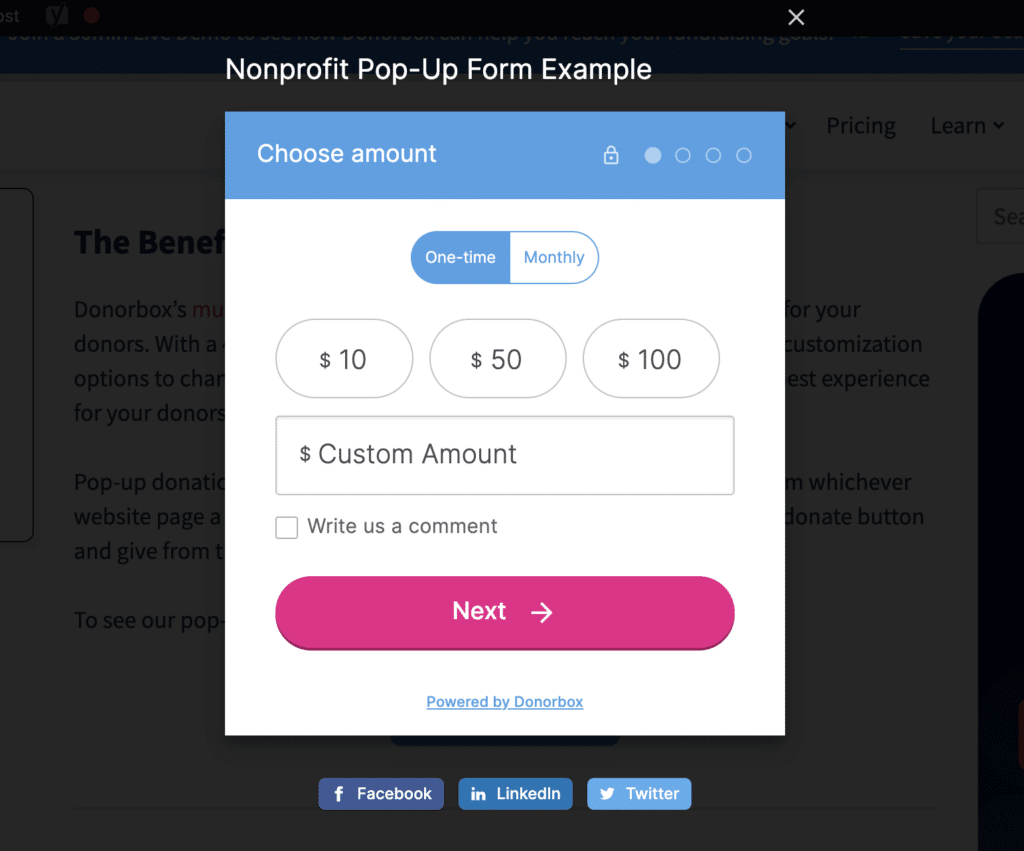This screenshot has width=1024, height=851.
Task: Click the Search box on the right
Action: coord(1005,216)
